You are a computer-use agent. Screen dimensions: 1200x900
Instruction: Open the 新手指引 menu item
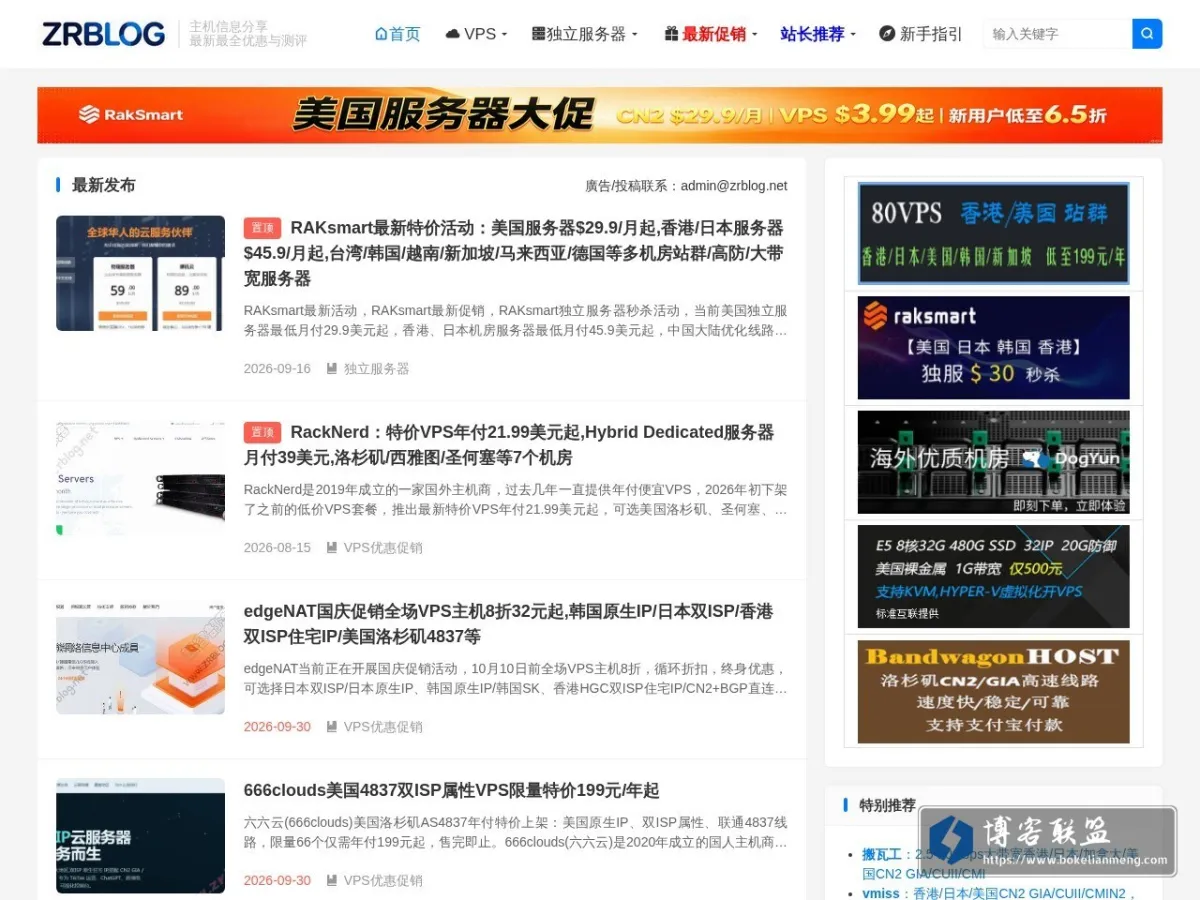point(921,34)
